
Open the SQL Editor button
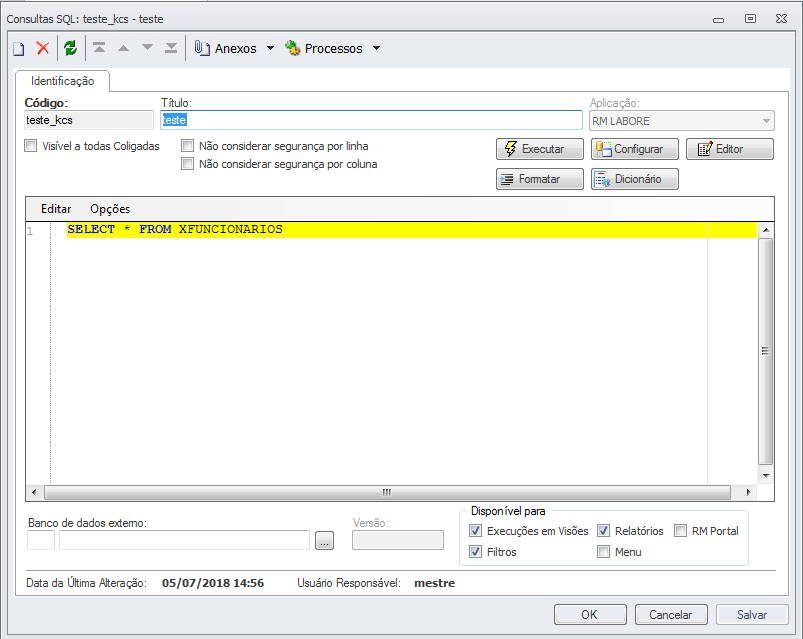[730, 149]
